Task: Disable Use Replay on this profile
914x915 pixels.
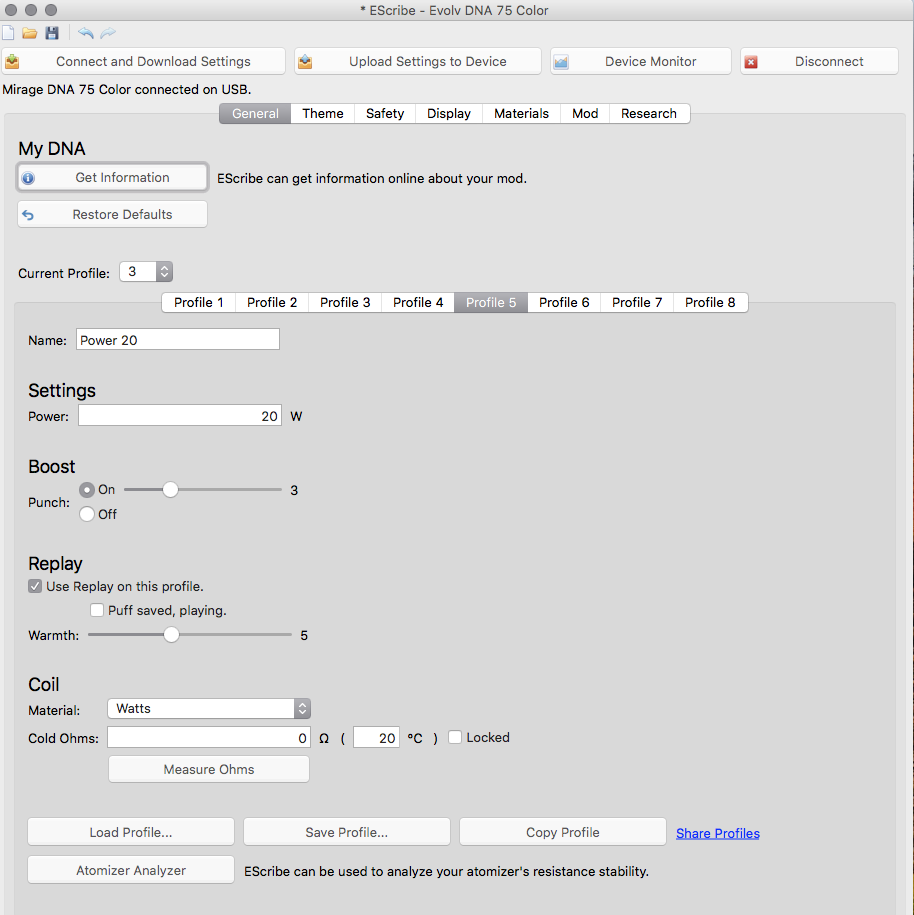Action: [35, 586]
